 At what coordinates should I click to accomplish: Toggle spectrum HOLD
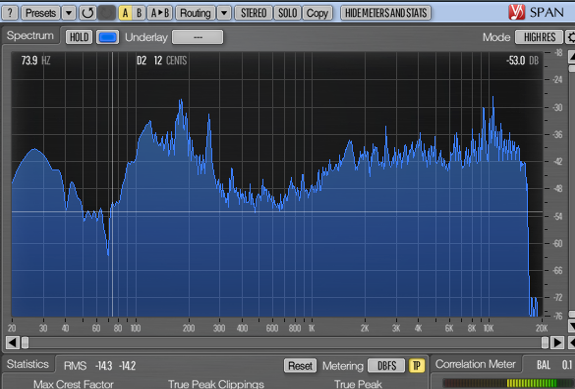[79, 37]
